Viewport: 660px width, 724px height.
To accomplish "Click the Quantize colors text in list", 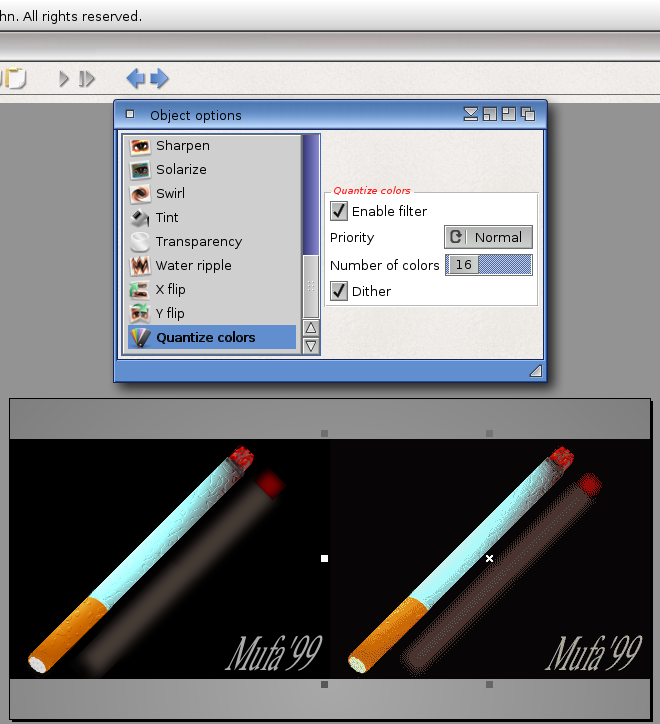I will [x=206, y=338].
